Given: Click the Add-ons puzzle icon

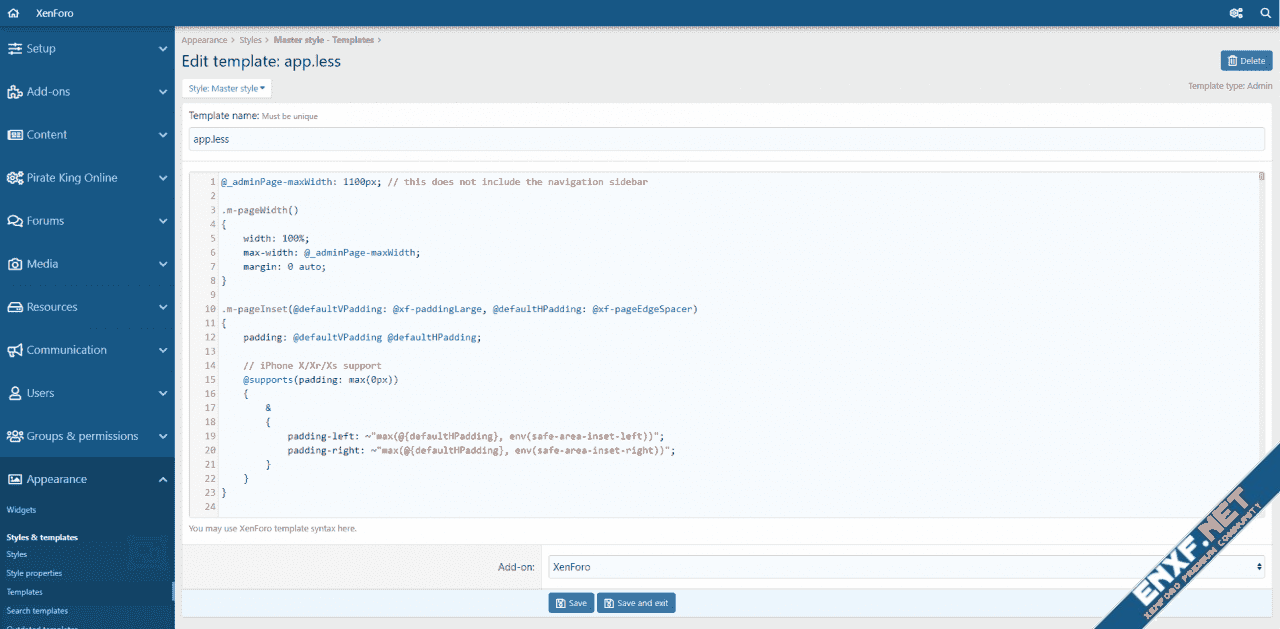Looking at the screenshot, I should pos(15,92).
